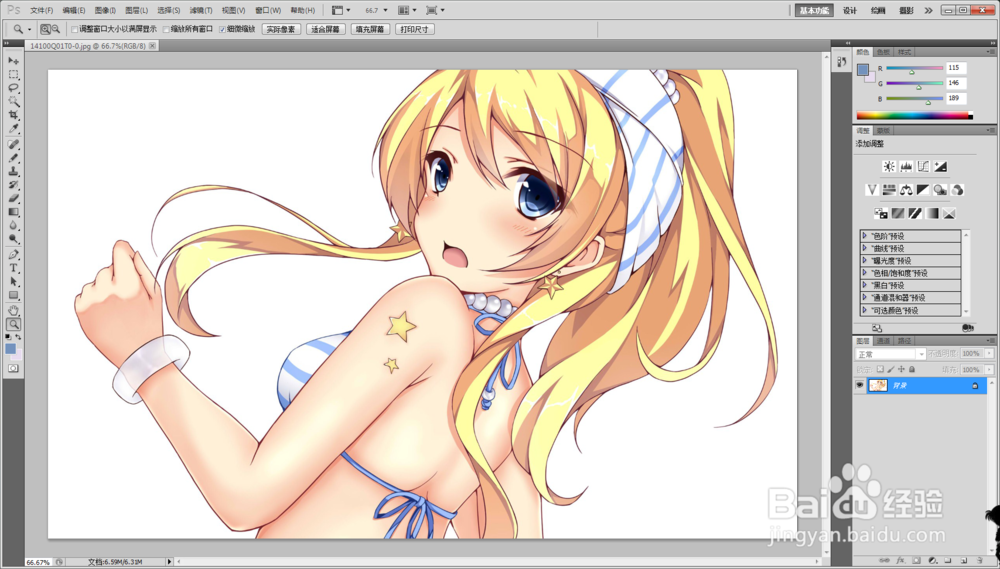Add a Color Balance adjustment

pyautogui.click(x=906, y=190)
